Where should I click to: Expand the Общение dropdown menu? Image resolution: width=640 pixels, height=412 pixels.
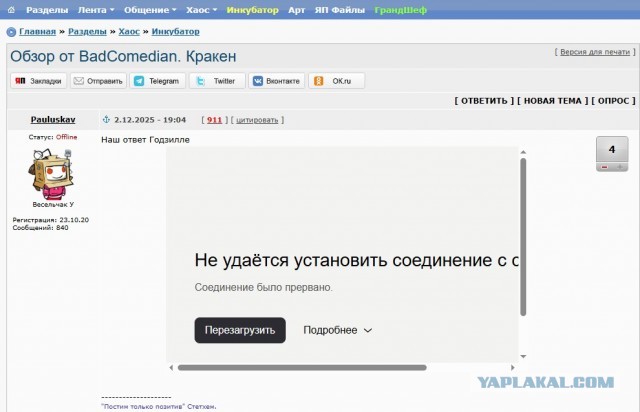point(150,10)
